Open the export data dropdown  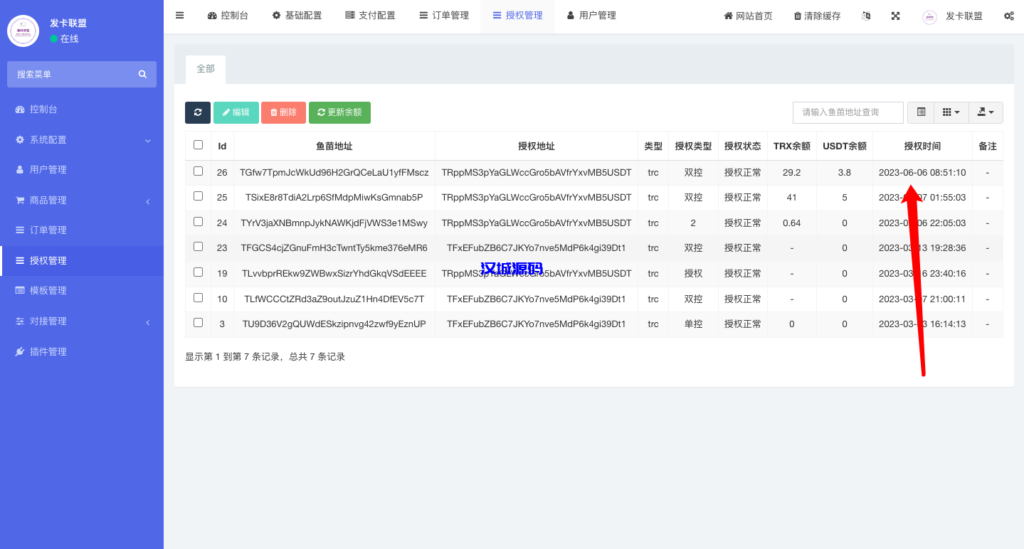[985, 112]
